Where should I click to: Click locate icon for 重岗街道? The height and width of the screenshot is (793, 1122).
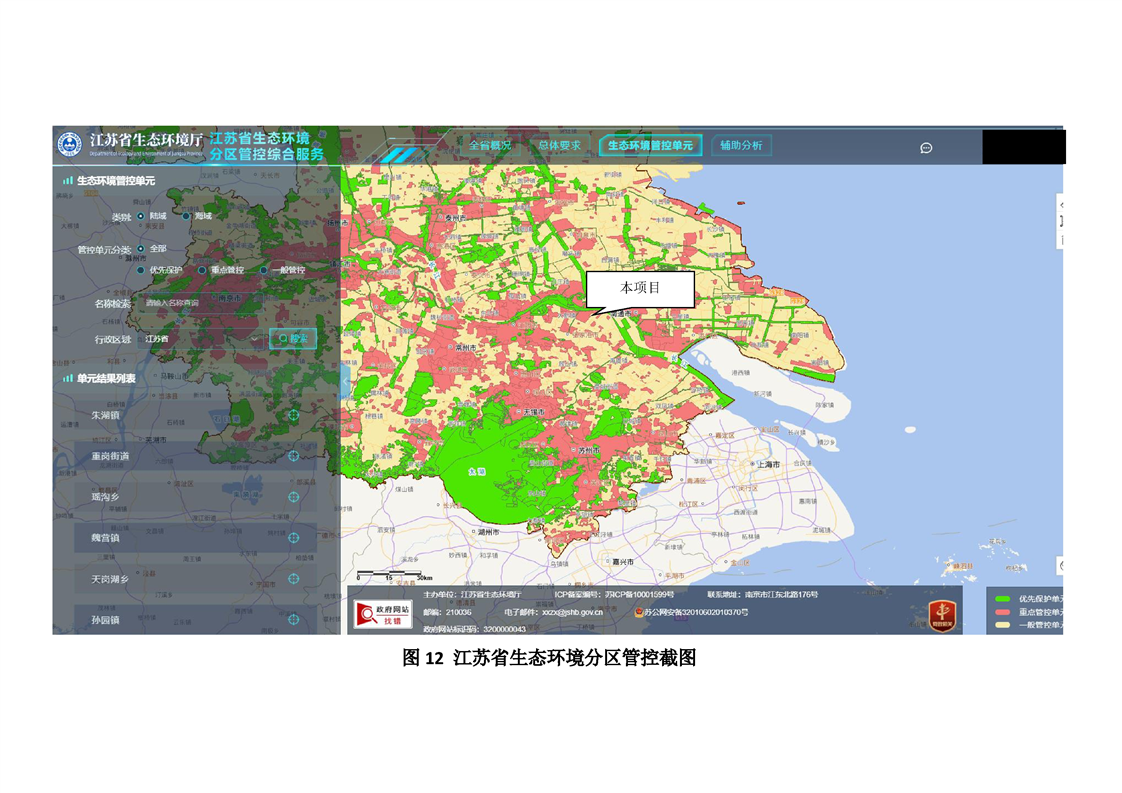293,456
